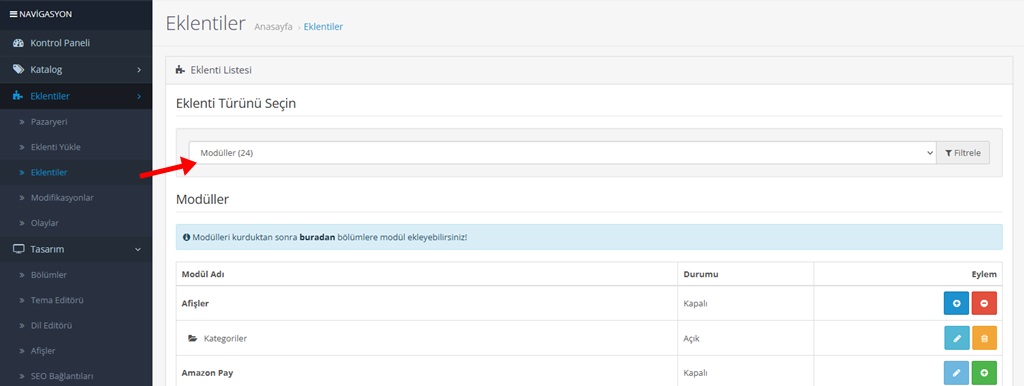This screenshot has width=1024, height=386.
Task: Click the Filtrele button
Action: point(963,153)
